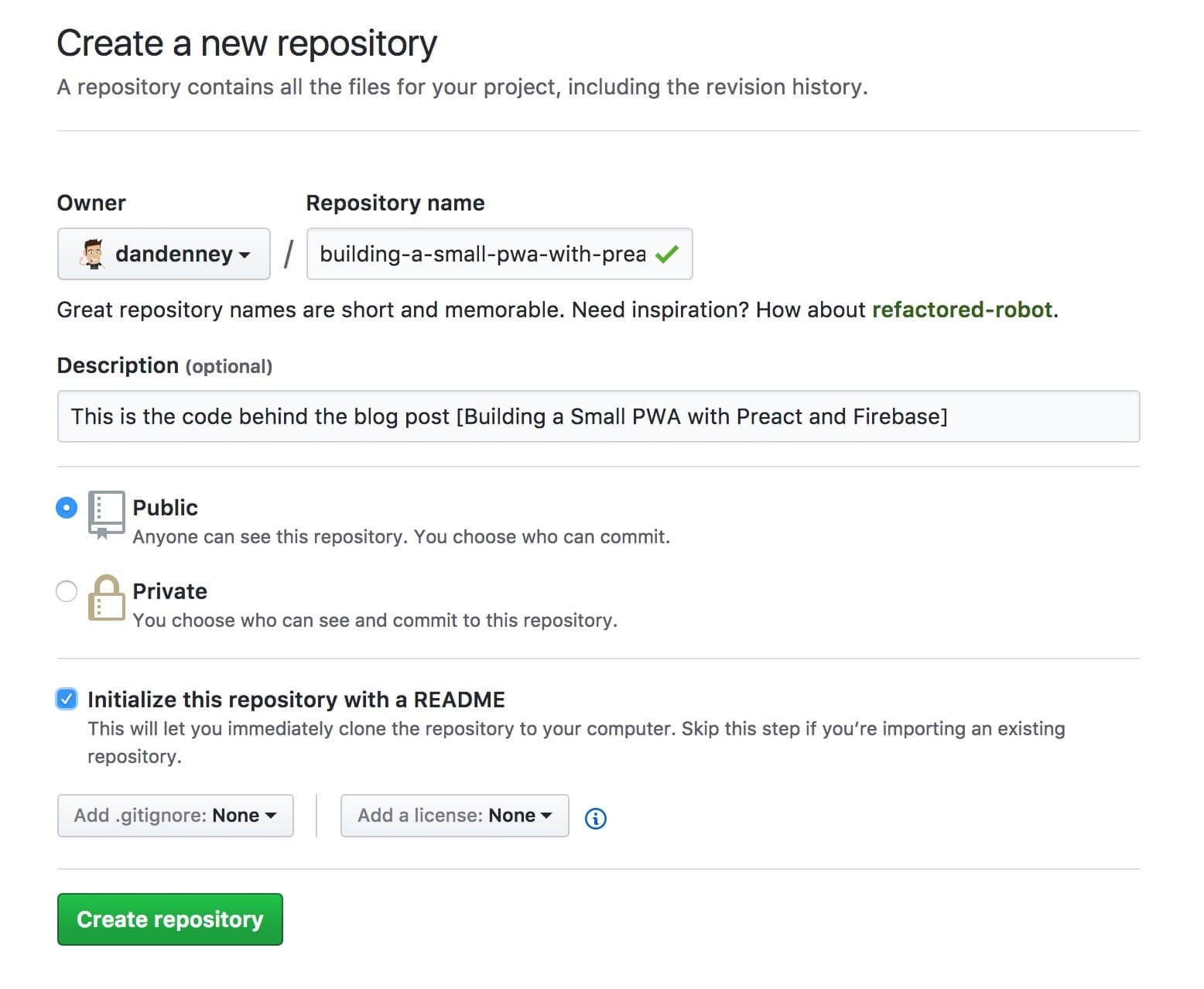Viewport: 1204px width, 989px height.
Task: Uncheck Initialize this repository with a README
Action: [67, 700]
